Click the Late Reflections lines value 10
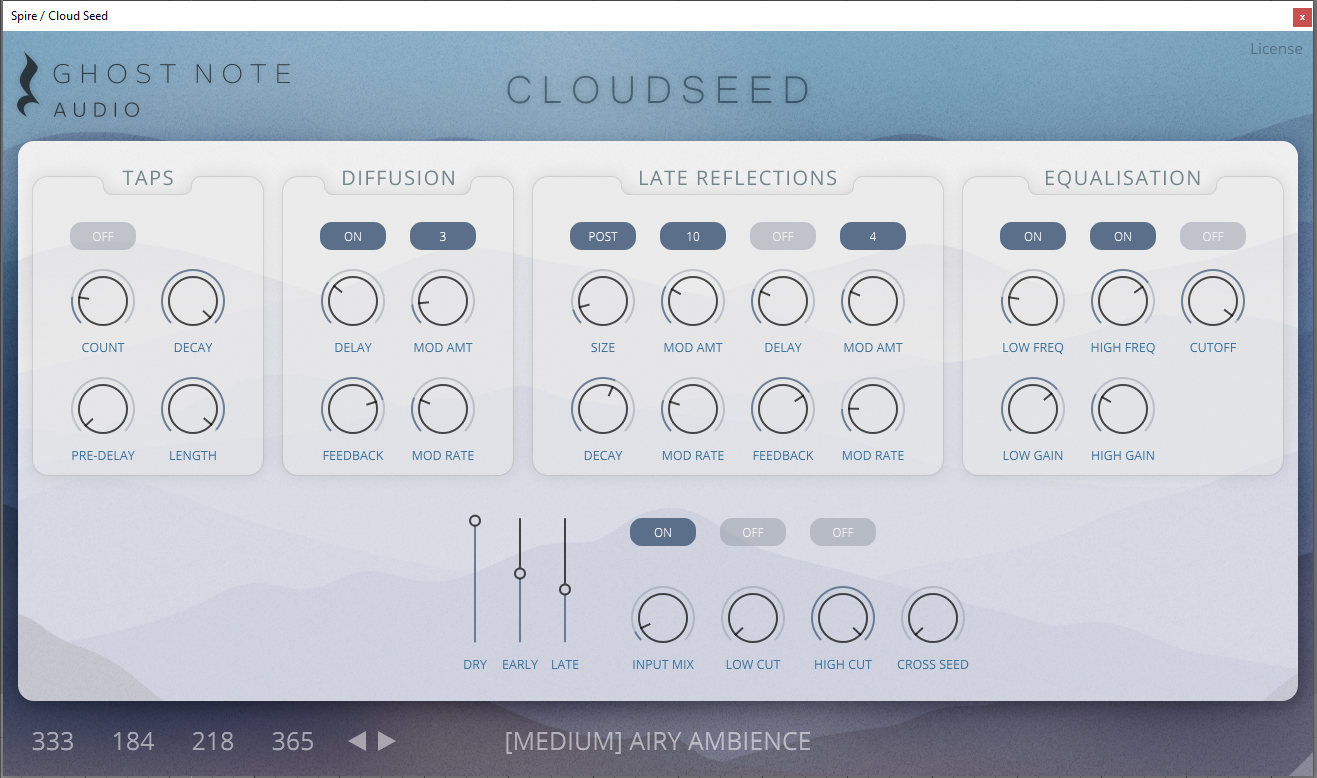Screen dimensions: 1317x778 [x=693, y=236]
